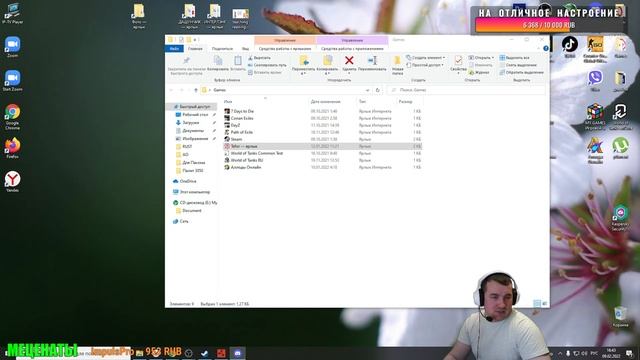Click Deselect all (Снять выделение) in the ribbon
Screen dimensions: 640x360
(x=518, y=65)
